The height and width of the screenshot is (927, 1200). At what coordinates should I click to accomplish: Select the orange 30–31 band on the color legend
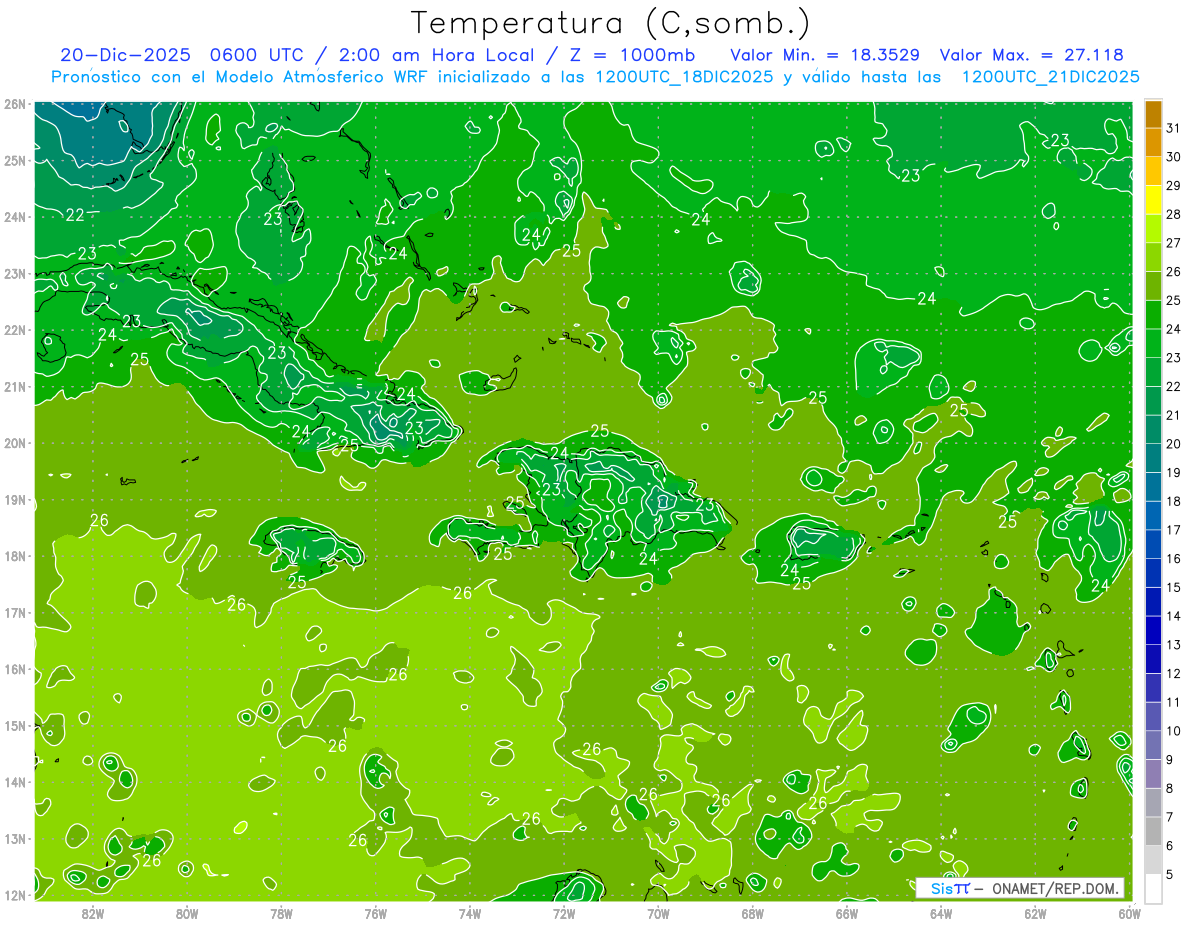coord(1153,143)
